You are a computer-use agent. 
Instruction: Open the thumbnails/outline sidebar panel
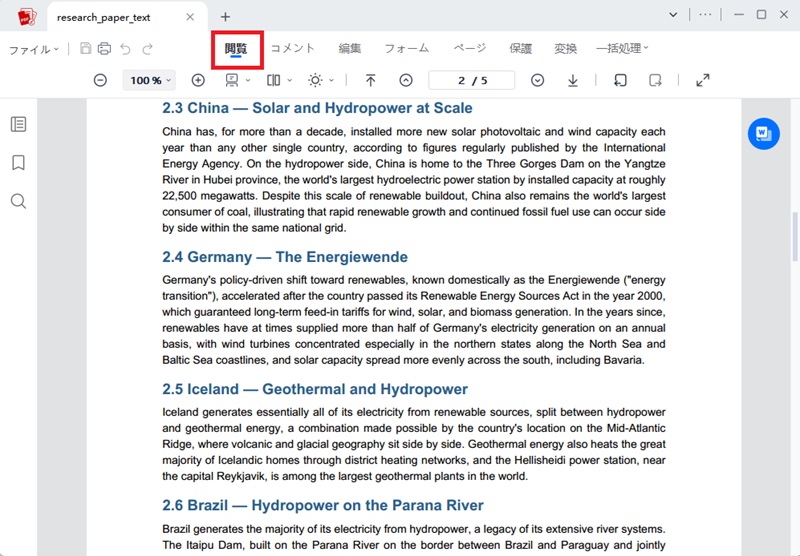click(x=18, y=124)
